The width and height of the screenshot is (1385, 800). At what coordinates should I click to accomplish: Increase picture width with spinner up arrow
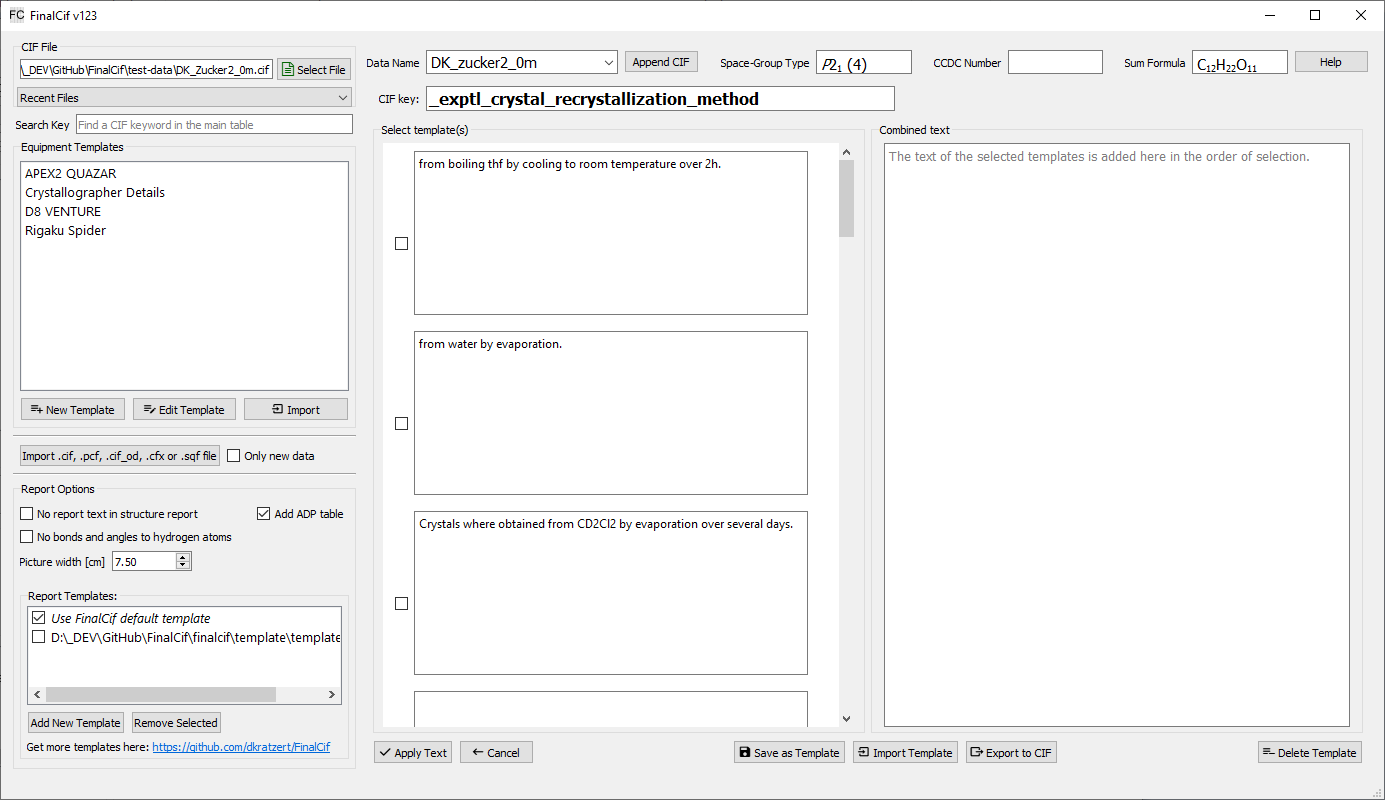(183, 558)
